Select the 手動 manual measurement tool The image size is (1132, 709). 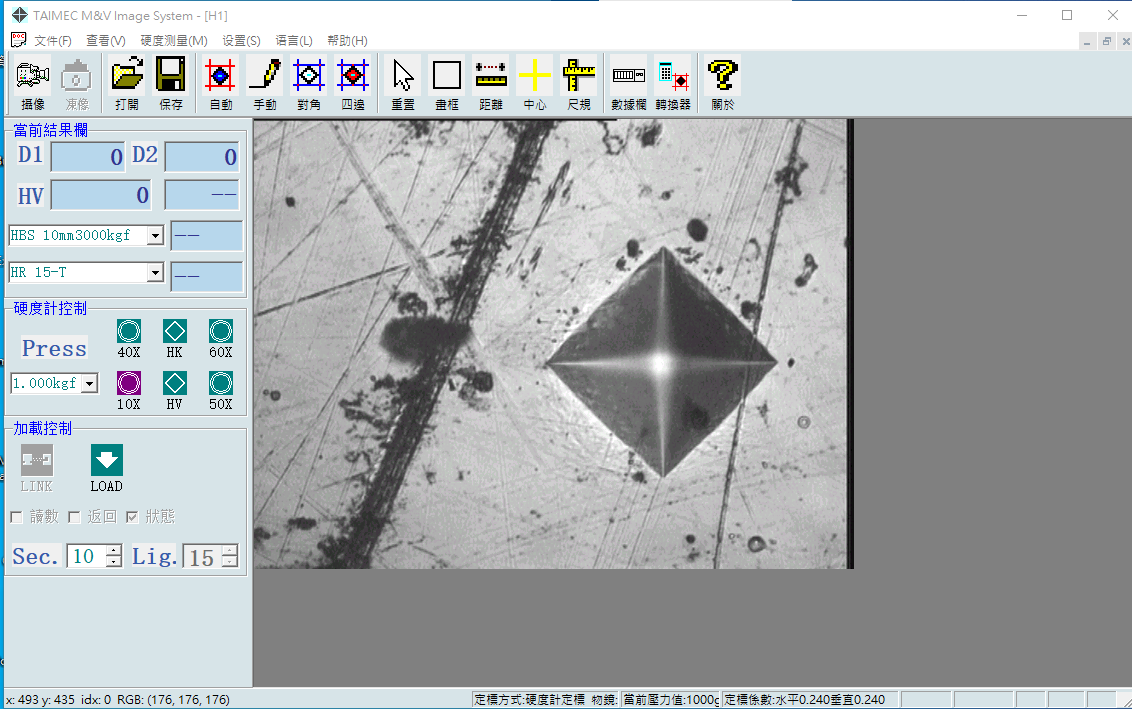[265, 82]
